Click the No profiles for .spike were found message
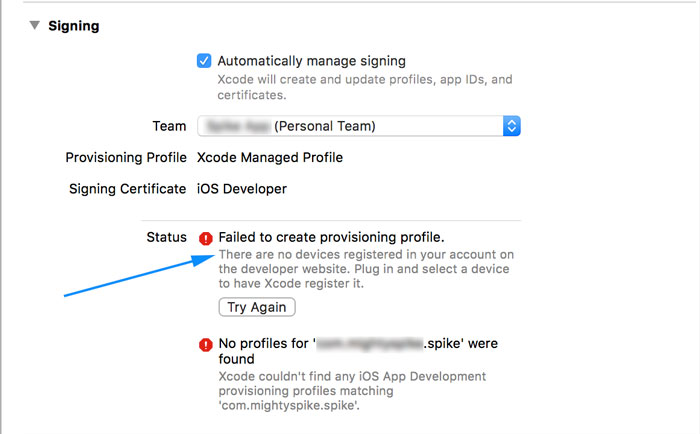The width and height of the screenshot is (700, 434). click(358, 351)
